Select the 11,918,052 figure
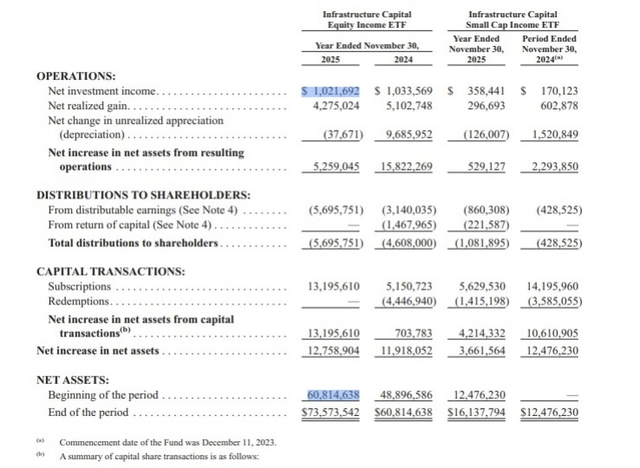 (x=407, y=351)
